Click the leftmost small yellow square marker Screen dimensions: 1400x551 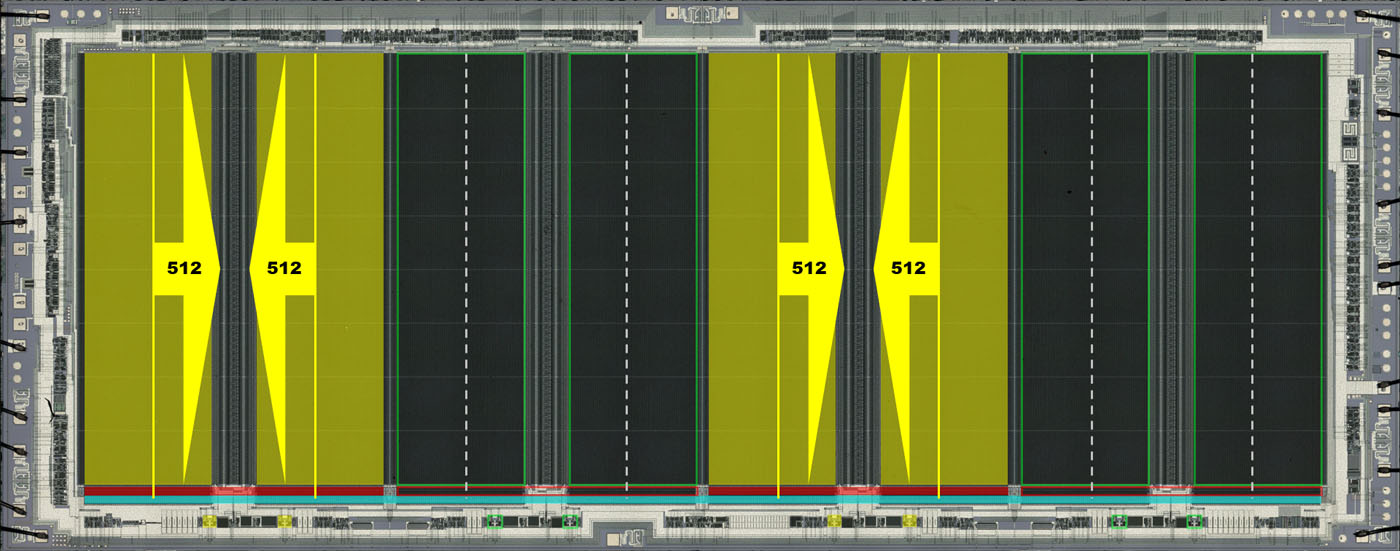coord(209,521)
